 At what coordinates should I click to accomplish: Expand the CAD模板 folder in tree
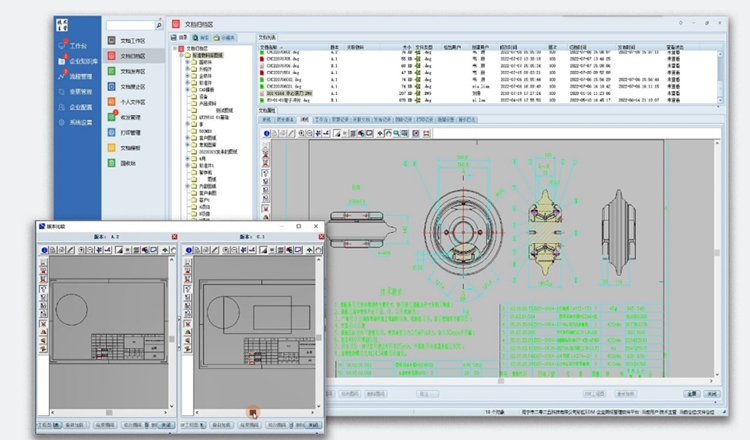click(187, 90)
